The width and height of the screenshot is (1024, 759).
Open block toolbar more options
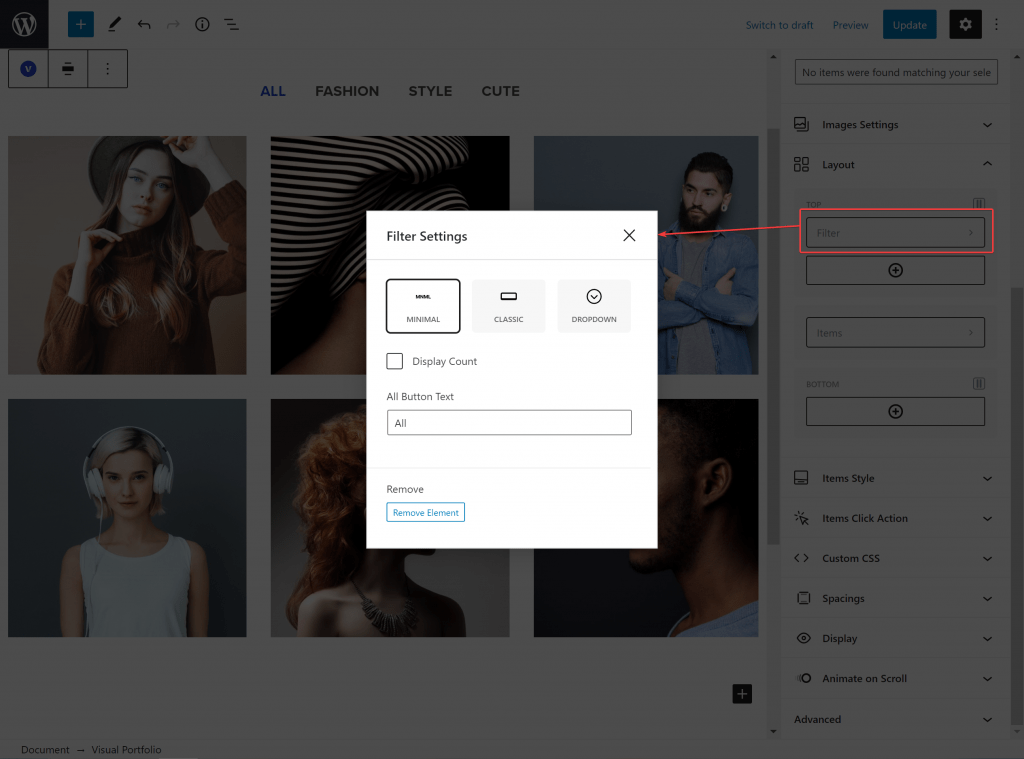(x=108, y=69)
